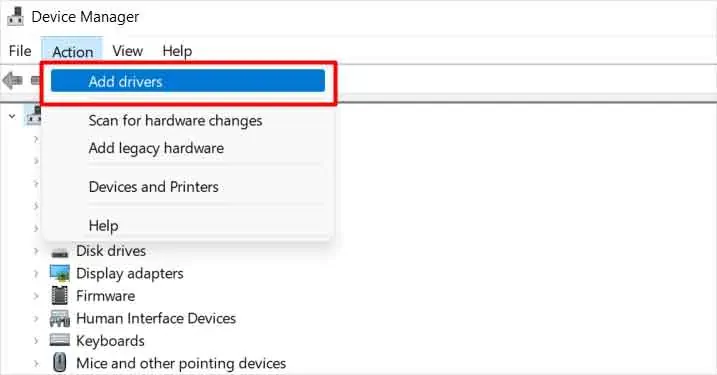
Task: Click the back arrow toolbar icon
Action: pyautogui.click(x=12, y=81)
